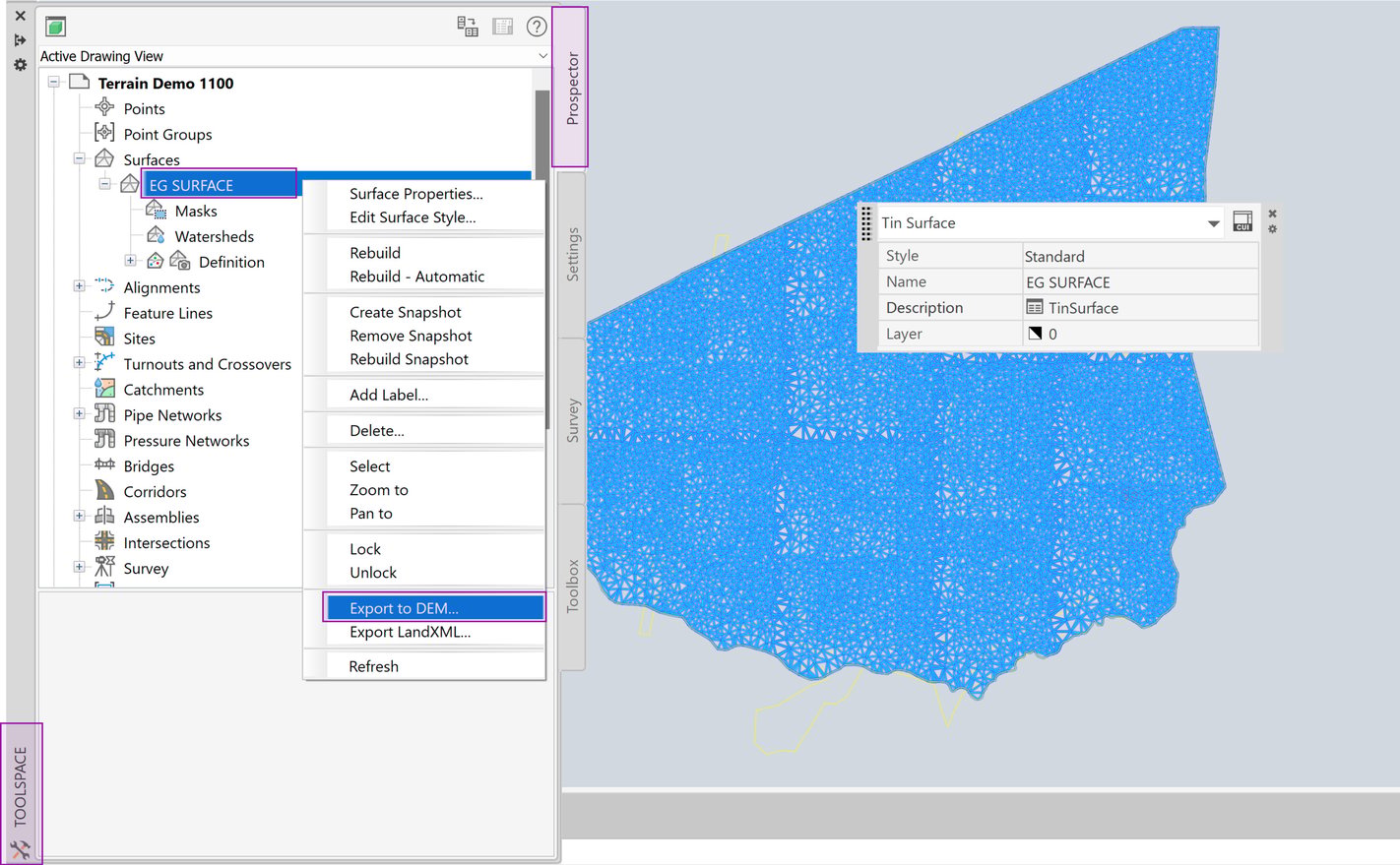Click the Catchments node icon
Viewport: 1400px width, 865px height.
coord(104,389)
